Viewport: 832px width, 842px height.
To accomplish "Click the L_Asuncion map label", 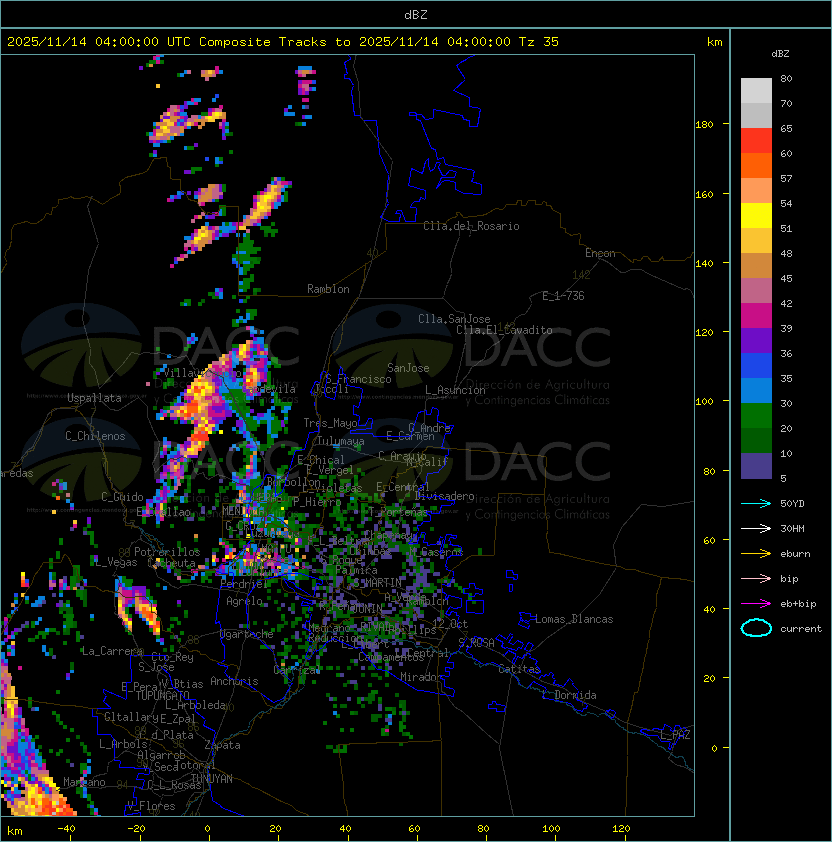I will pyautogui.click(x=455, y=390).
